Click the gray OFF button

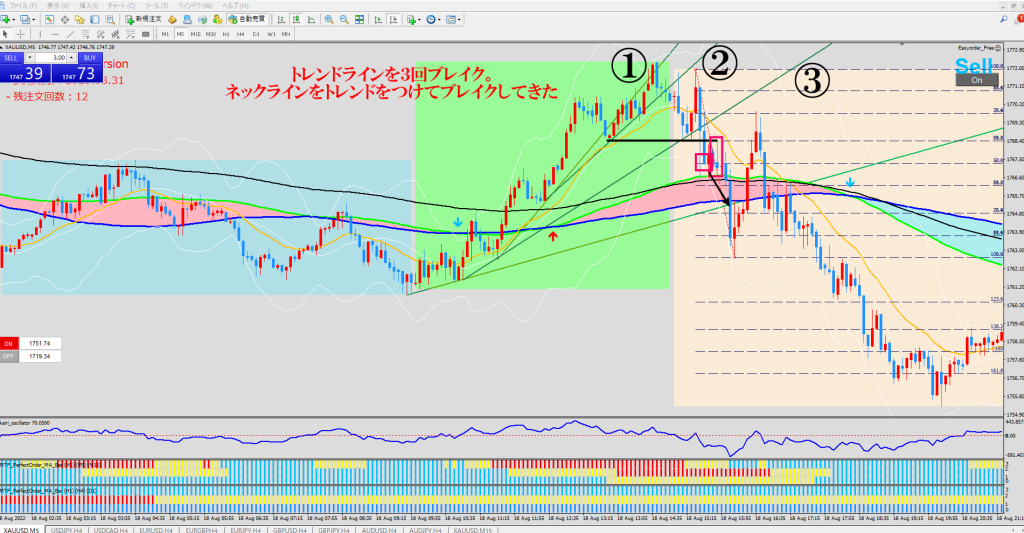click(x=8, y=357)
